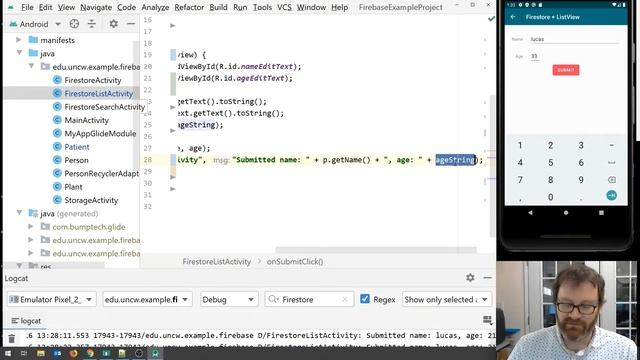Click the highlighted ageString in code
The width and height of the screenshot is (640, 360).
click(455, 160)
